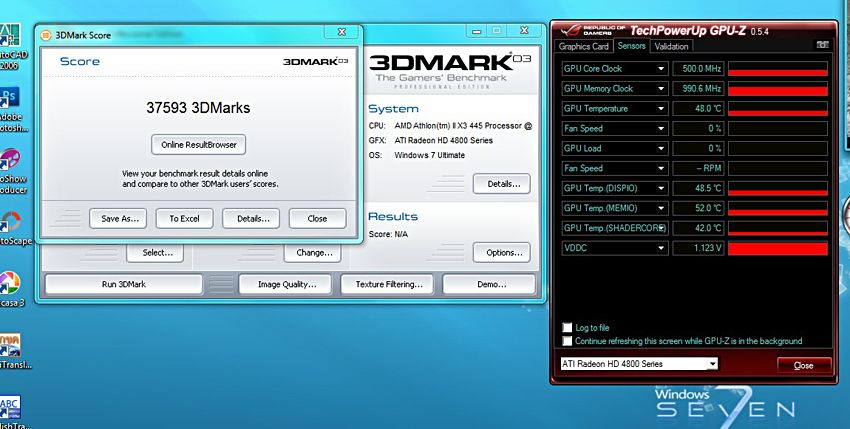The height and width of the screenshot is (429, 850).
Task: Click the Run 3DMark button
Action: pos(124,284)
